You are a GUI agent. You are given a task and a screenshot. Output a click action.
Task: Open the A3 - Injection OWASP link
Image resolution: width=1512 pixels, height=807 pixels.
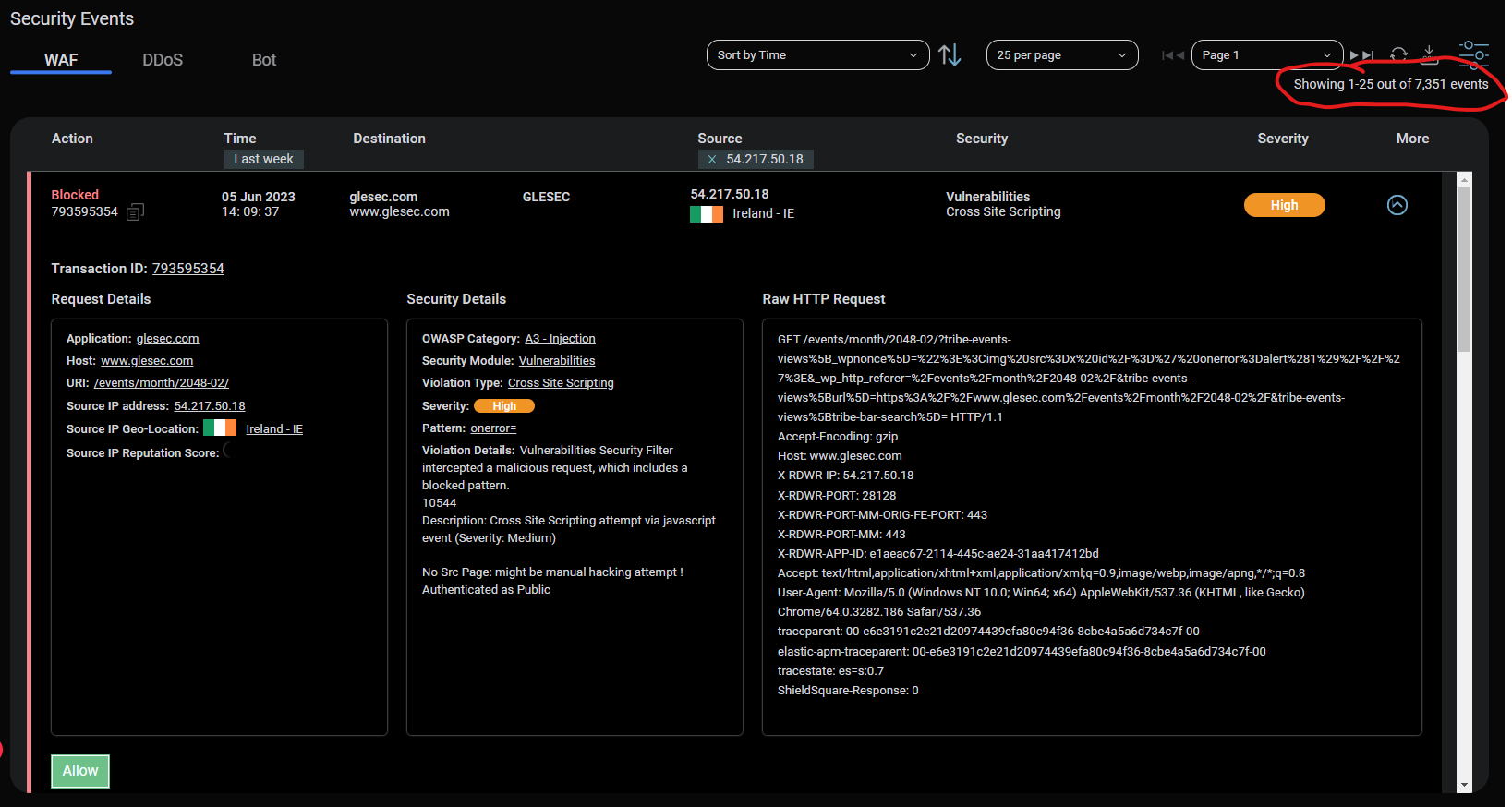[561, 339]
